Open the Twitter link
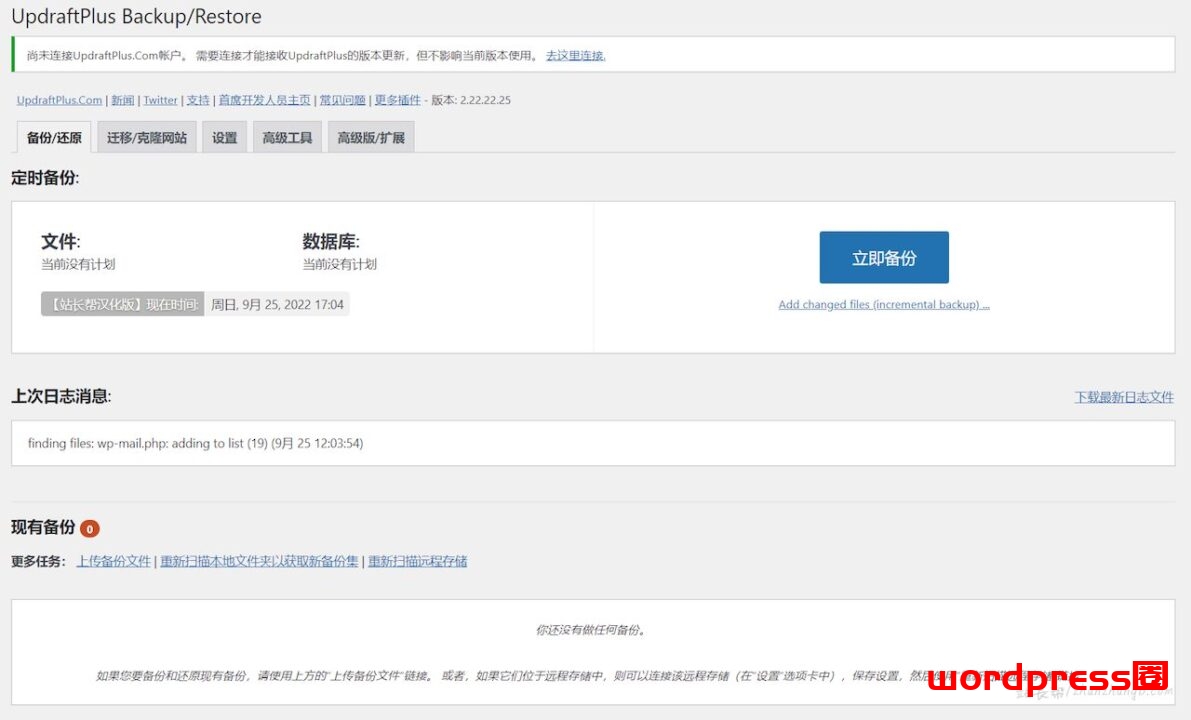Screen dimensions: 1191x720 (160, 100)
